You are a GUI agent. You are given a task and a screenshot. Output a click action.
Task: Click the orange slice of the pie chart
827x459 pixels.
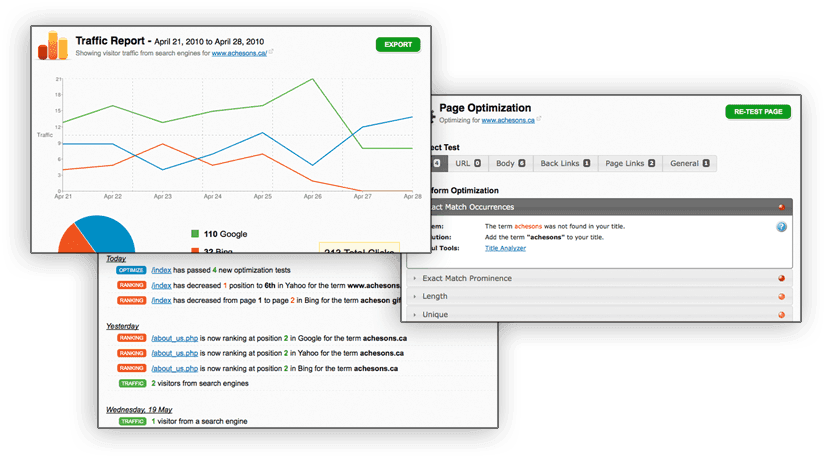pyautogui.click(x=74, y=240)
